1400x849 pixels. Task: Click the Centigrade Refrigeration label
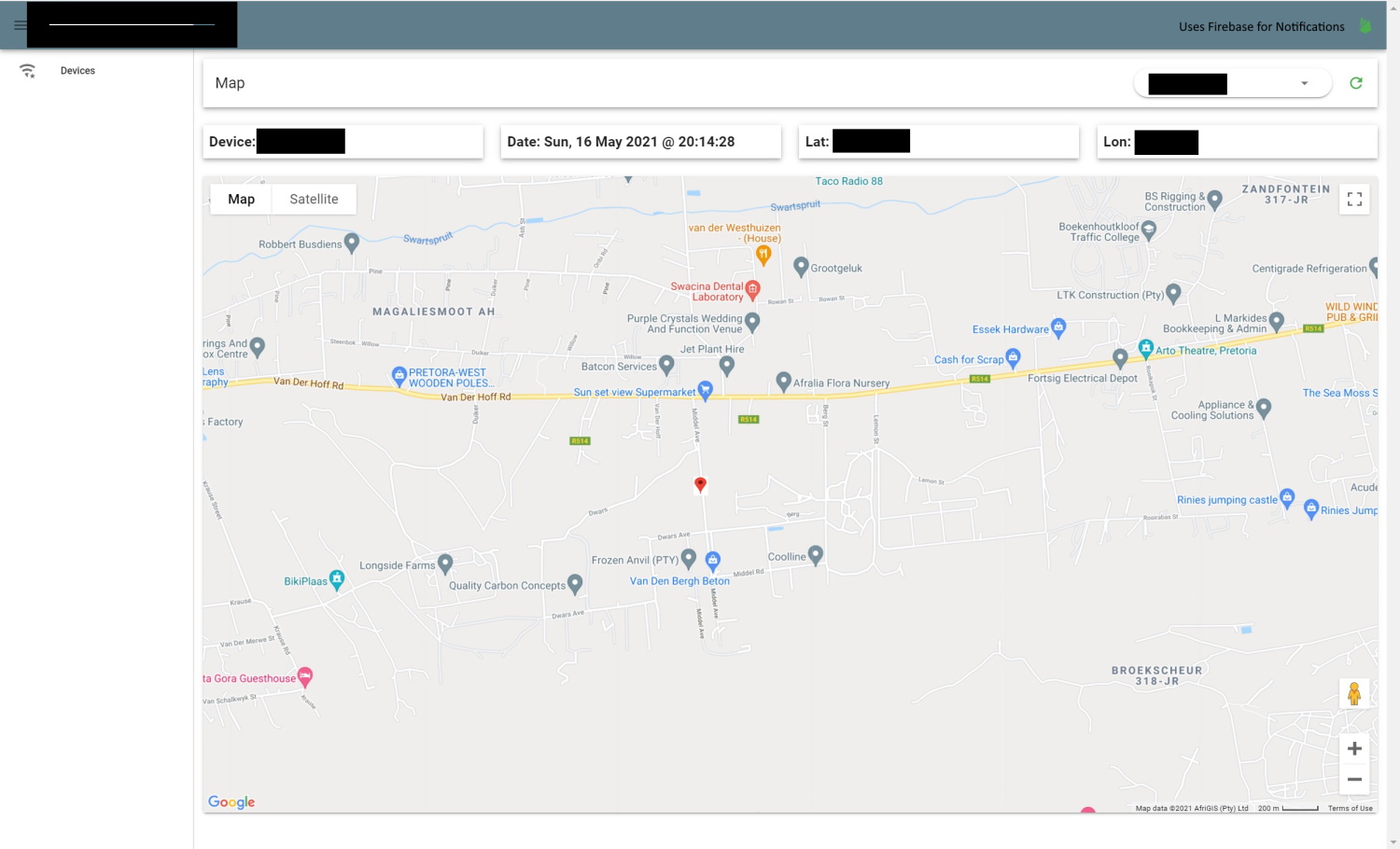pos(1309,269)
